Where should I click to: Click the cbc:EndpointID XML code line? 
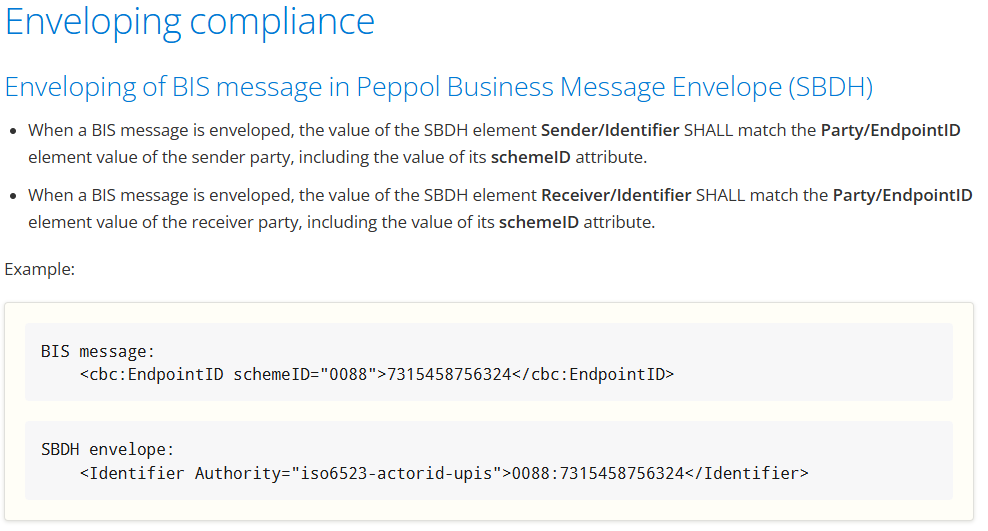[377, 375]
